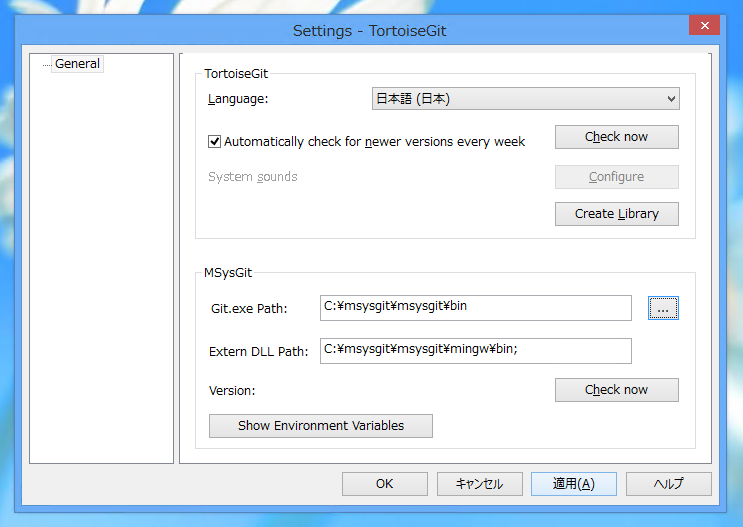Click Show Environment Variables button
Image resolution: width=743 pixels, height=527 pixels.
(321, 426)
